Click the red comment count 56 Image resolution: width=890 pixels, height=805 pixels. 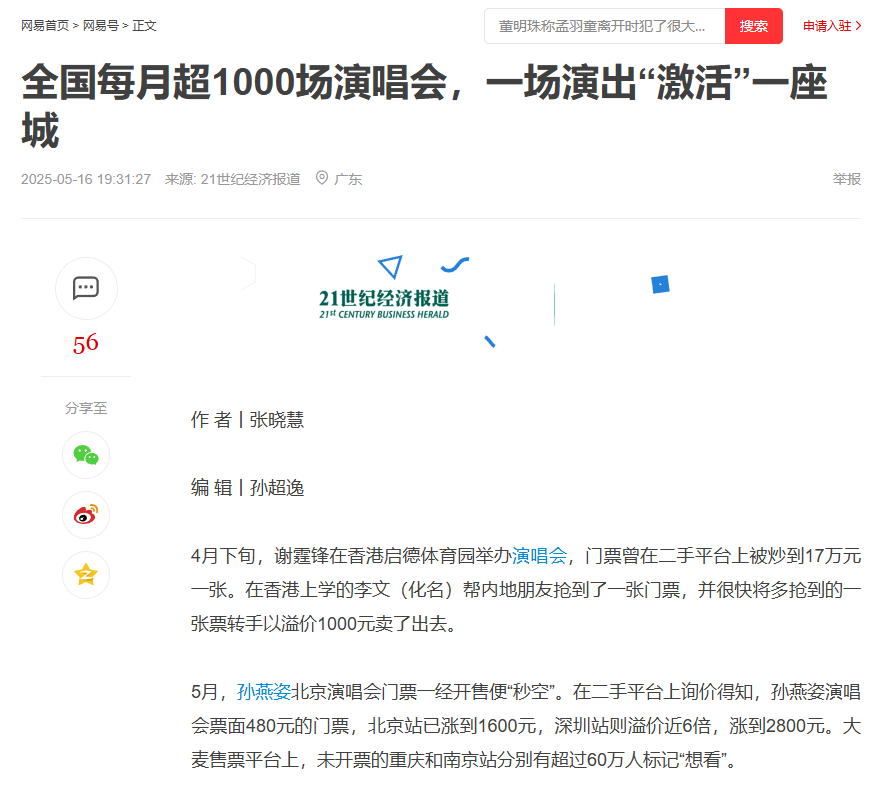pos(86,343)
